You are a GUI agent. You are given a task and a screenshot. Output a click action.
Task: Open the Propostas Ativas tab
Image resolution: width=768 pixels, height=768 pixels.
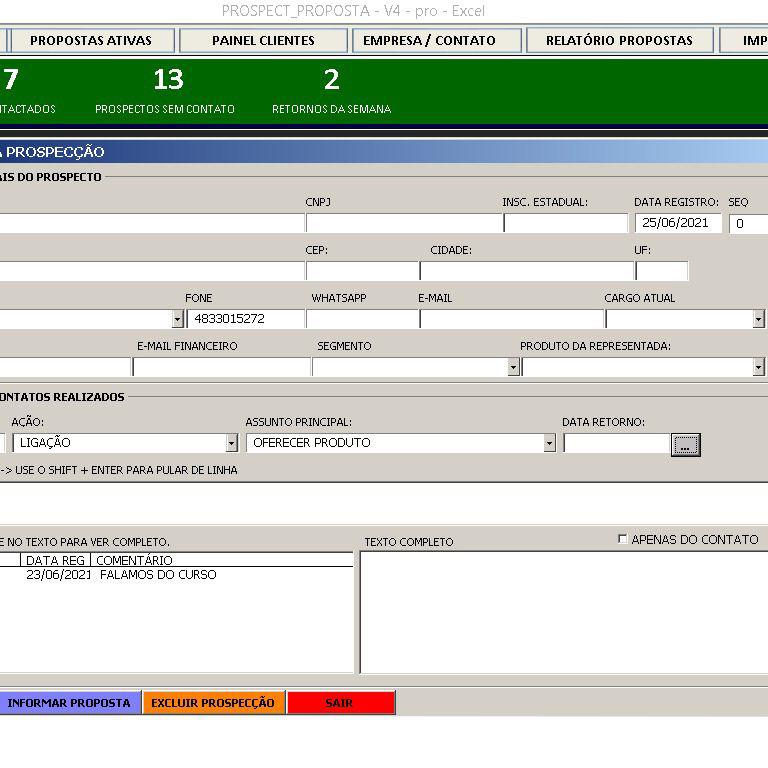click(90, 41)
